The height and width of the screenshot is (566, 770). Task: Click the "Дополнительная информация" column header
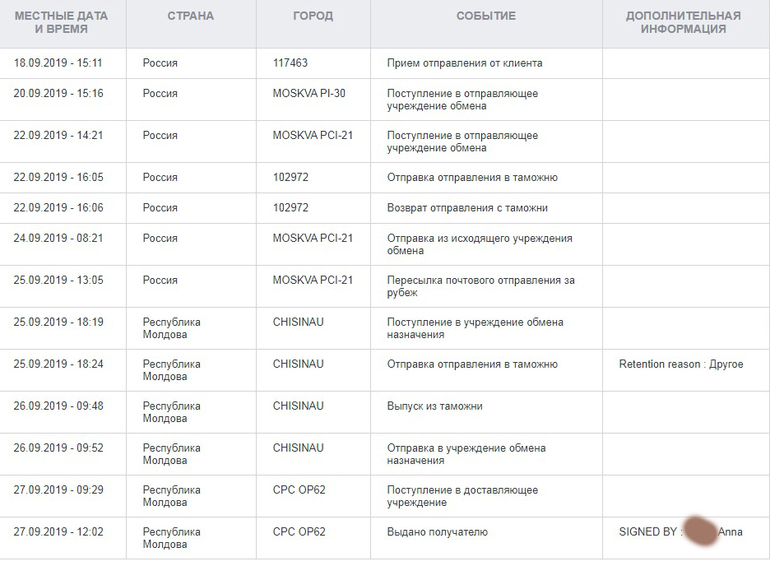[x=683, y=22]
